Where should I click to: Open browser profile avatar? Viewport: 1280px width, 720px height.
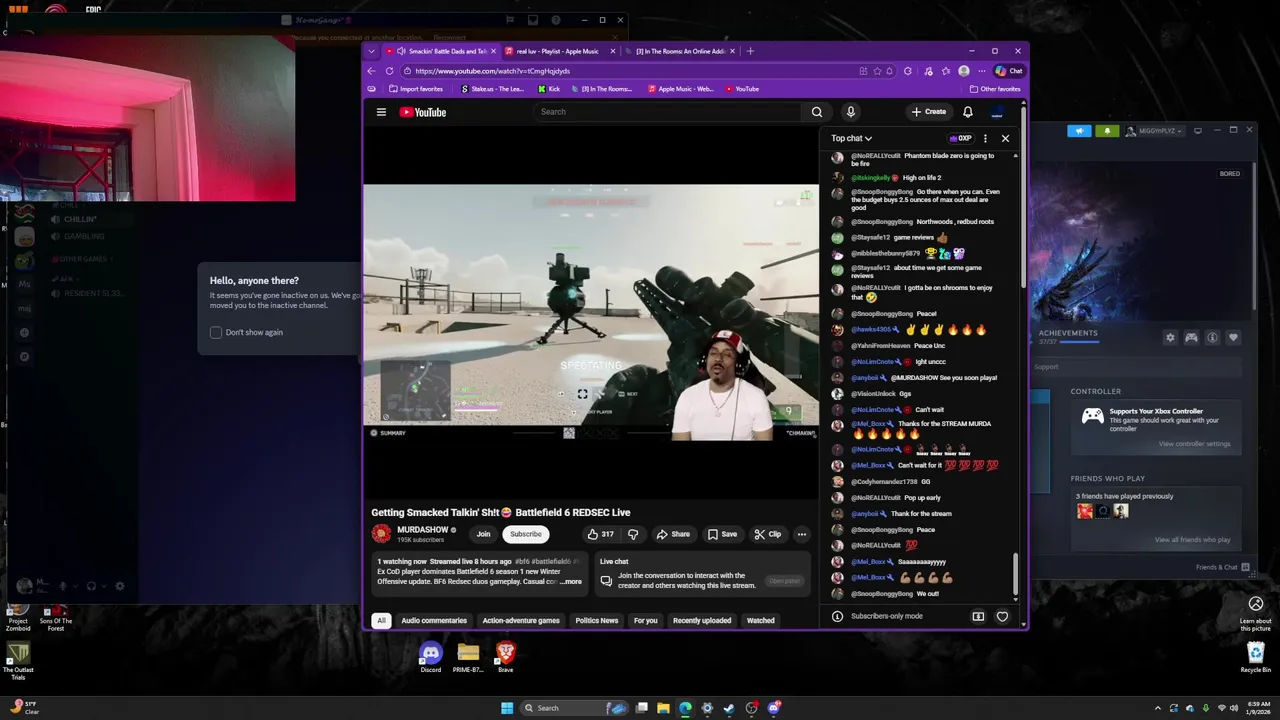963,71
